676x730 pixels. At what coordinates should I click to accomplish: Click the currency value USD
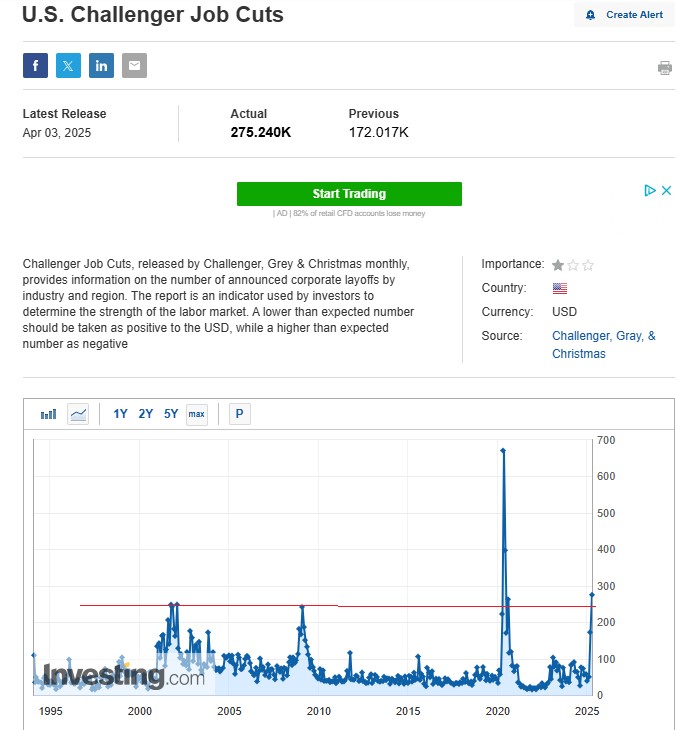click(x=564, y=311)
